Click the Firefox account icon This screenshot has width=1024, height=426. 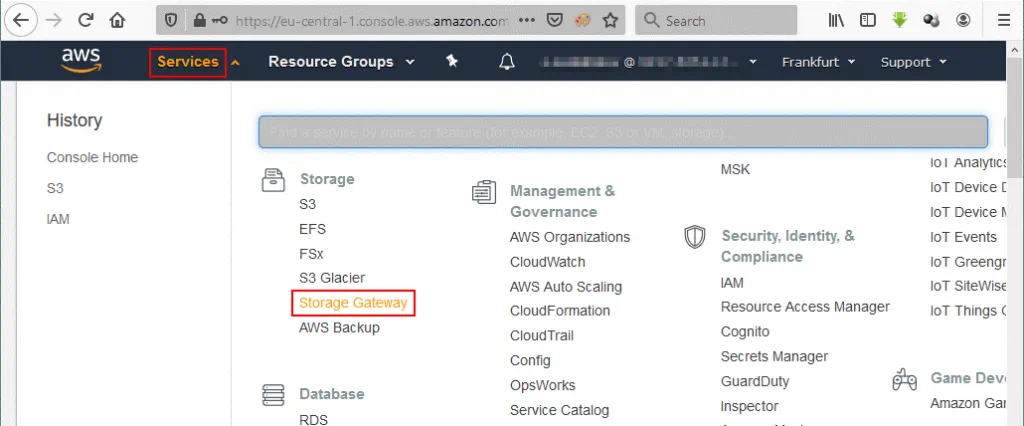point(963,20)
